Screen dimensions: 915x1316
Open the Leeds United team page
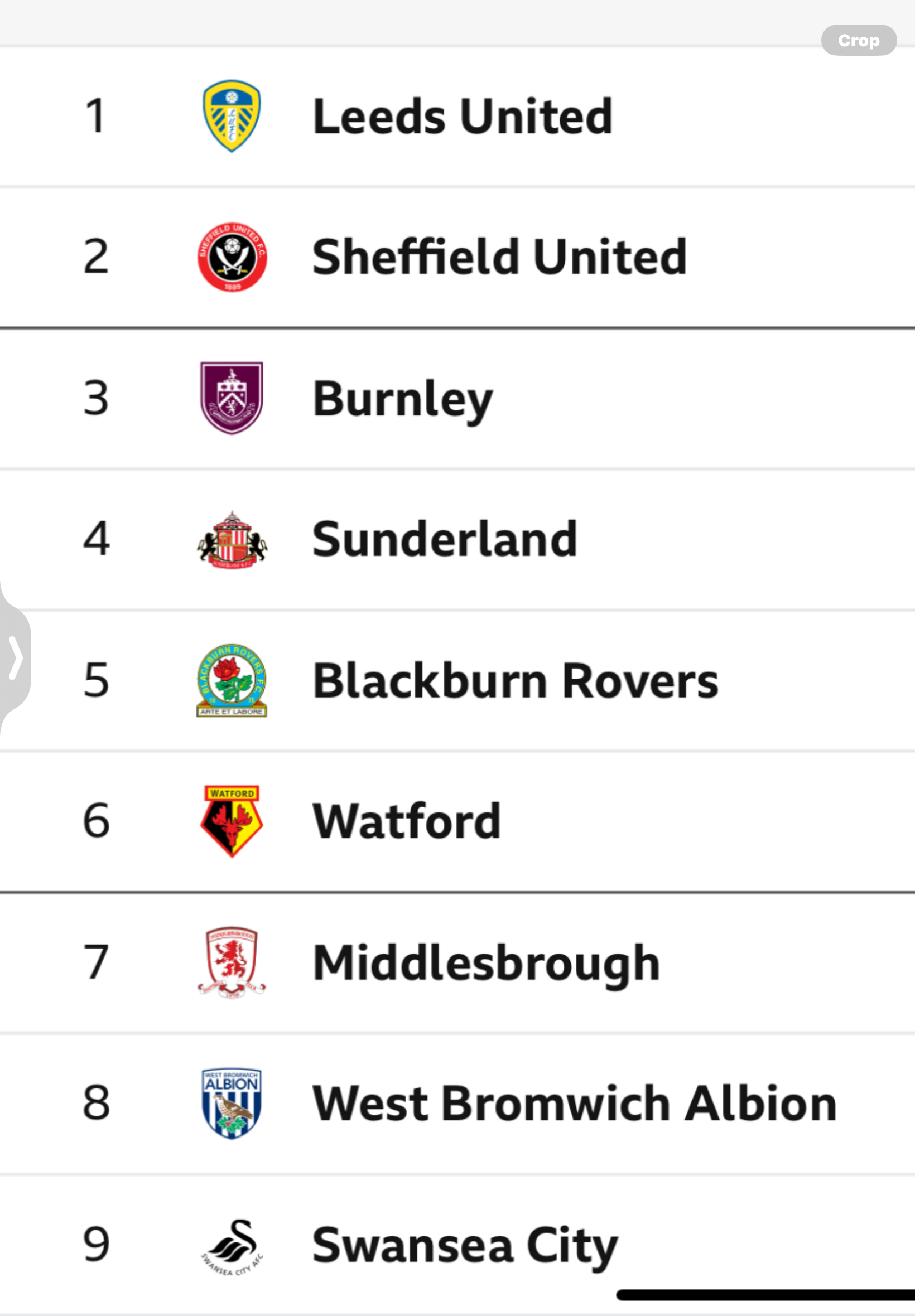pos(463,117)
